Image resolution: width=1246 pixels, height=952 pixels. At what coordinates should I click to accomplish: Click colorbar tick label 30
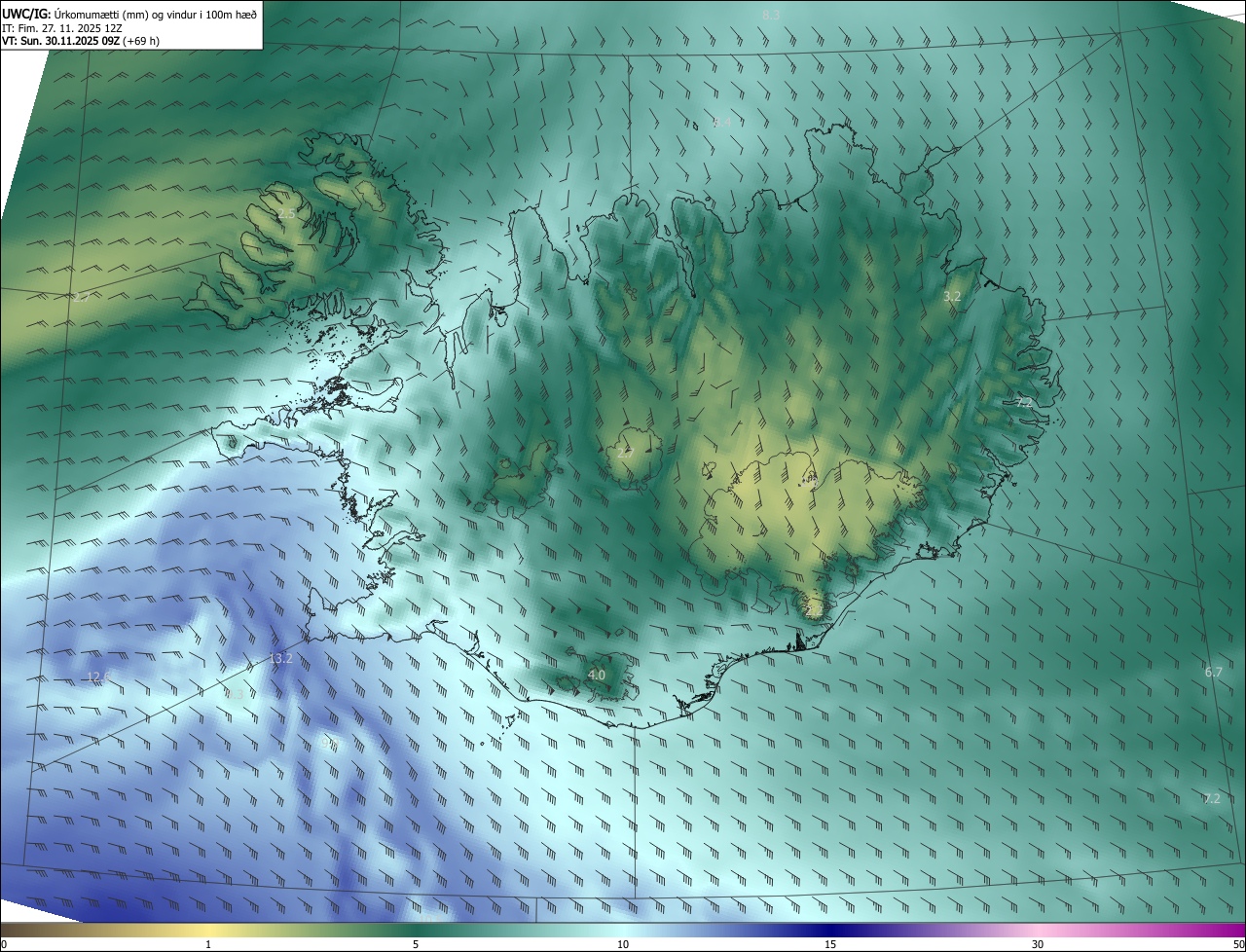pos(1038,944)
